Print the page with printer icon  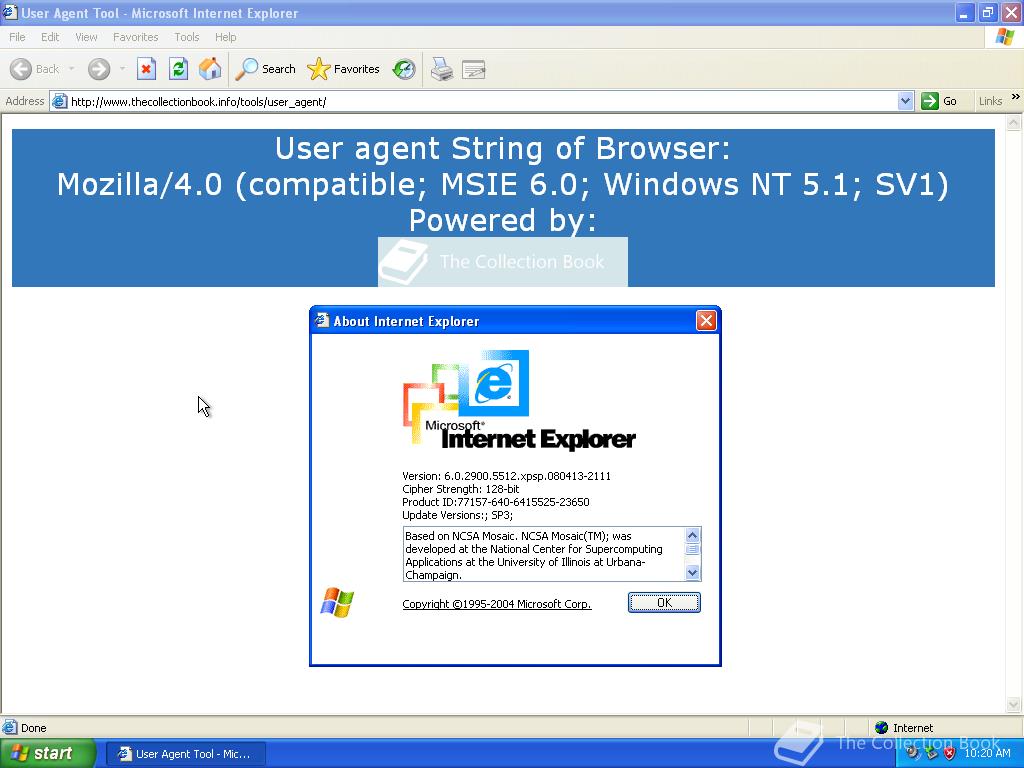point(442,69)
